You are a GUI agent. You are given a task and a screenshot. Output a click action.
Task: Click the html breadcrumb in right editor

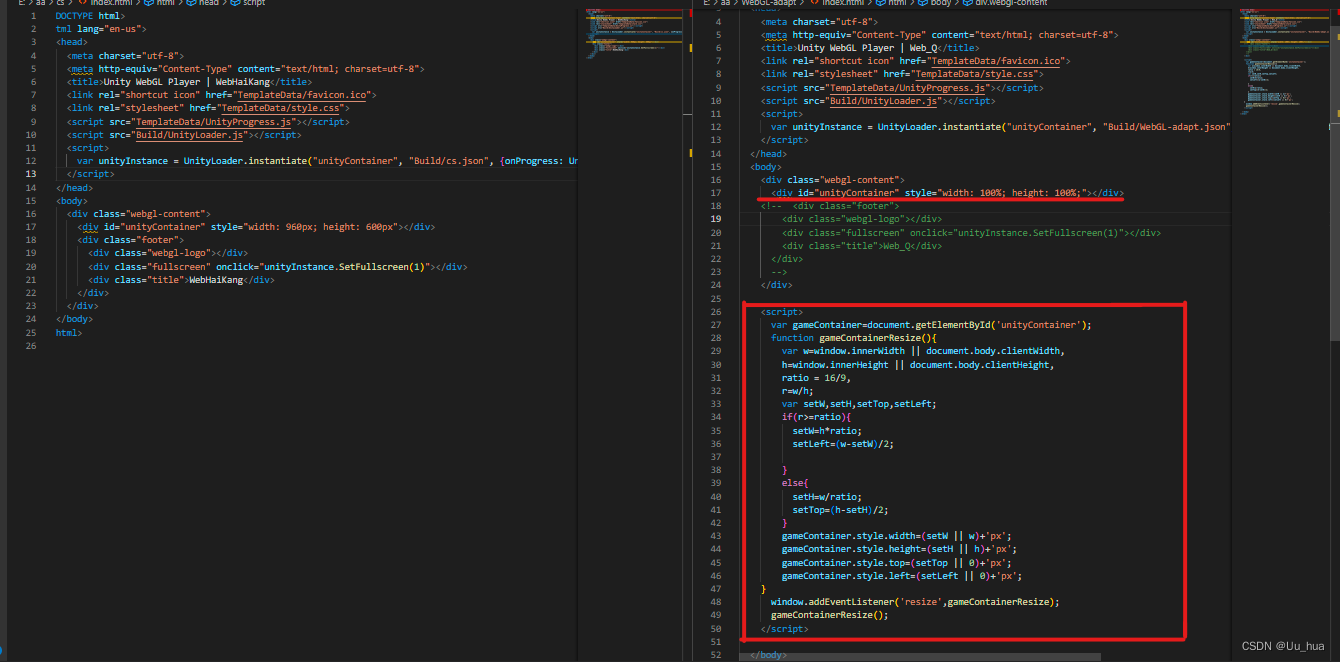point(898,3)
